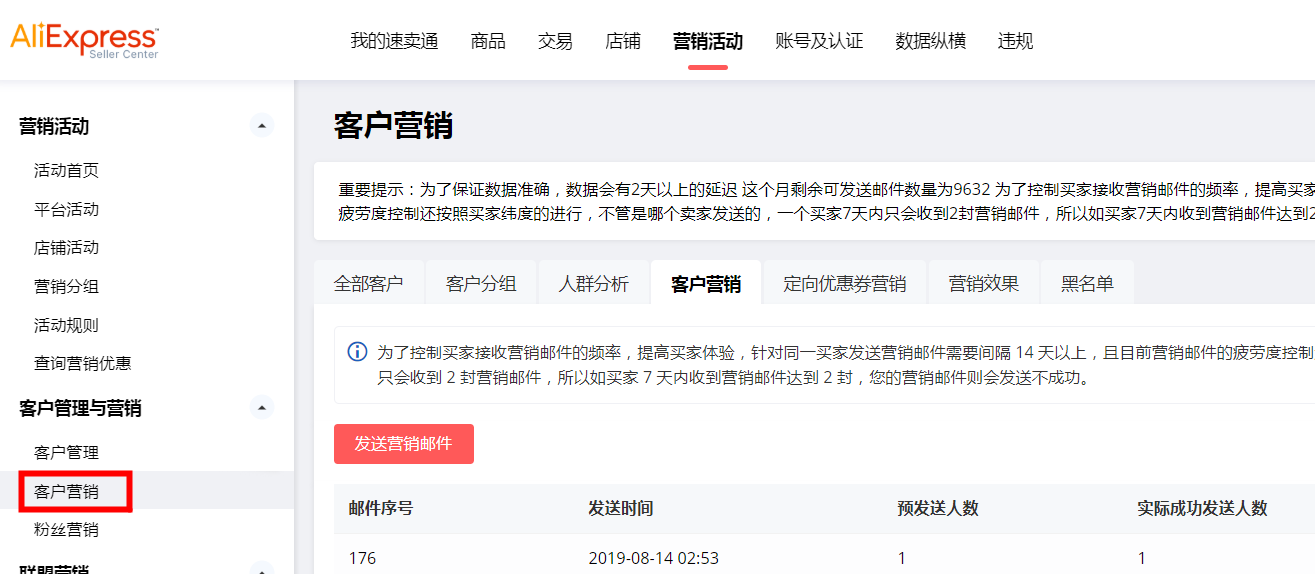Open the 店铺 top menu
The width and height of the screenshot is (1315, 574).
622,41
